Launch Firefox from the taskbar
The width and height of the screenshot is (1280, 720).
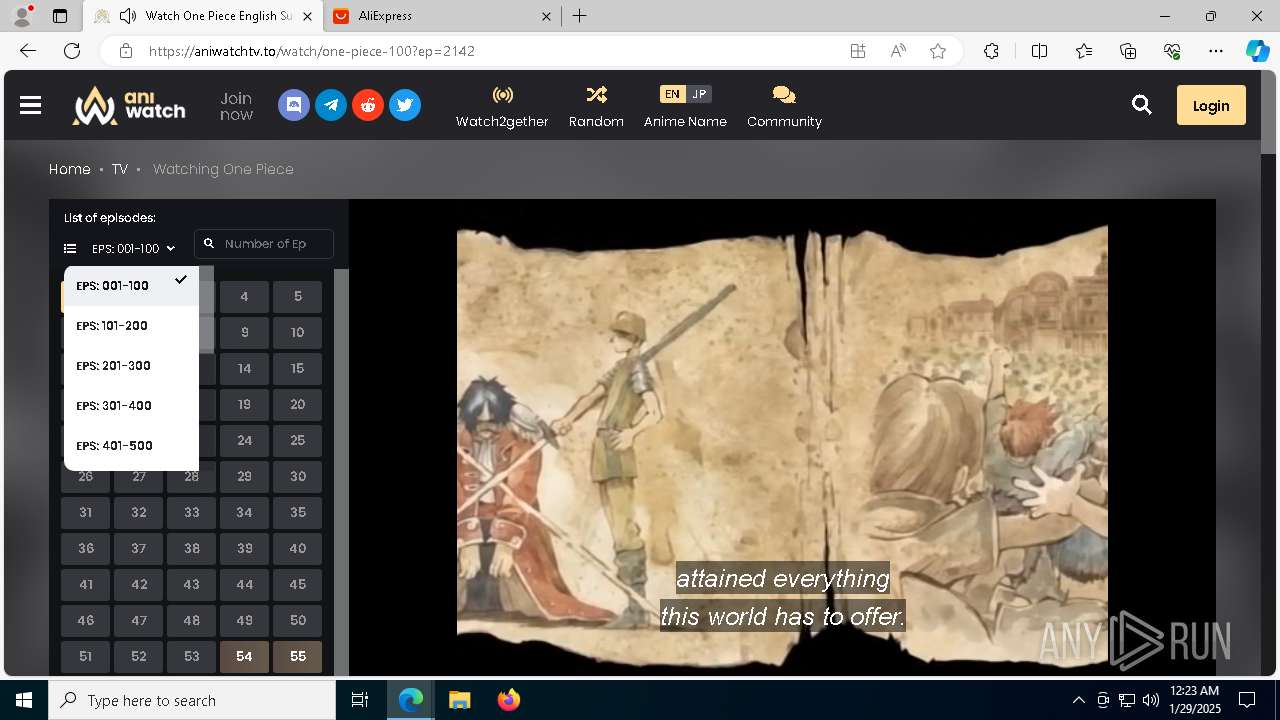click(509, 700)
